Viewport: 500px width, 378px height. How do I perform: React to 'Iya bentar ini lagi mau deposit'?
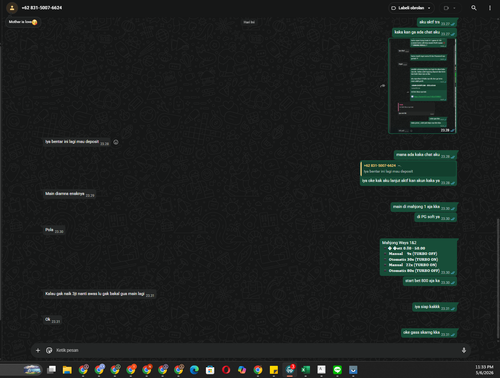(116, 142)
